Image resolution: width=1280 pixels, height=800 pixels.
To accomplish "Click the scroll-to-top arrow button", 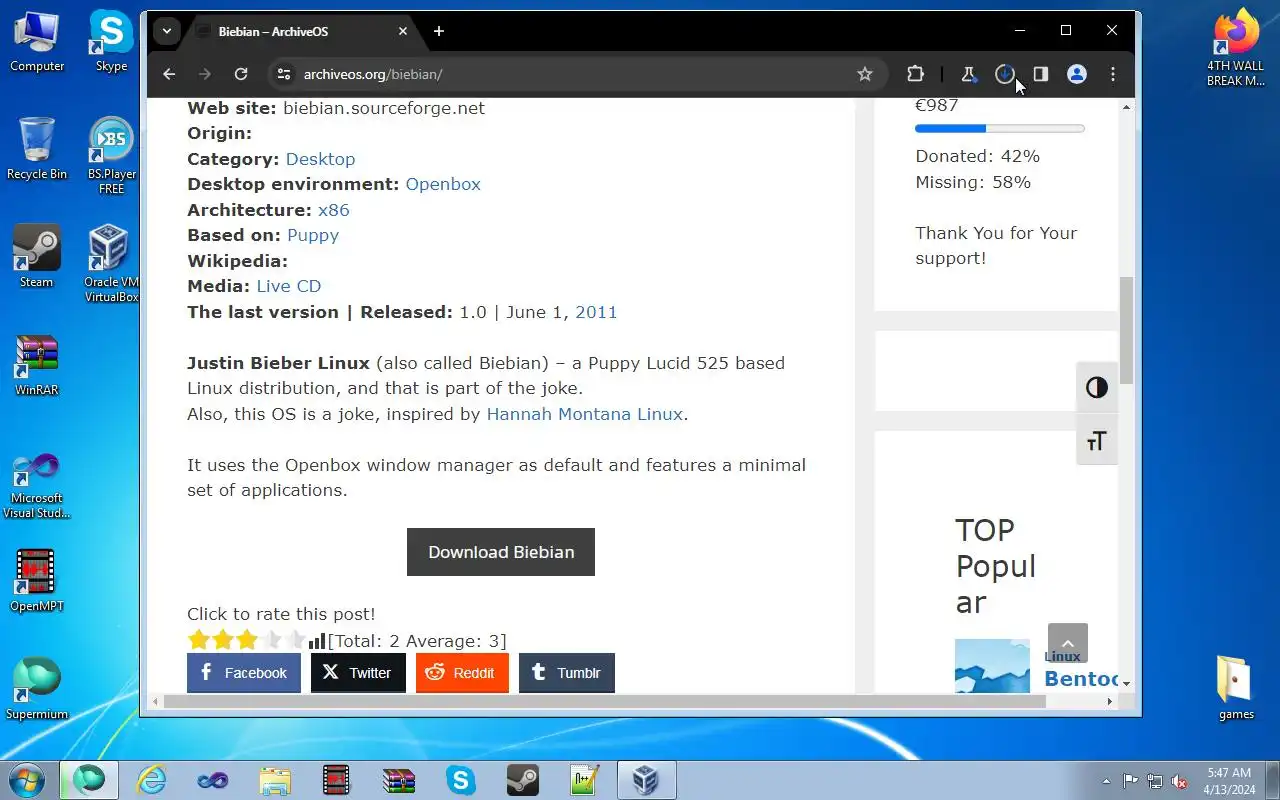I will (1067, 643).
